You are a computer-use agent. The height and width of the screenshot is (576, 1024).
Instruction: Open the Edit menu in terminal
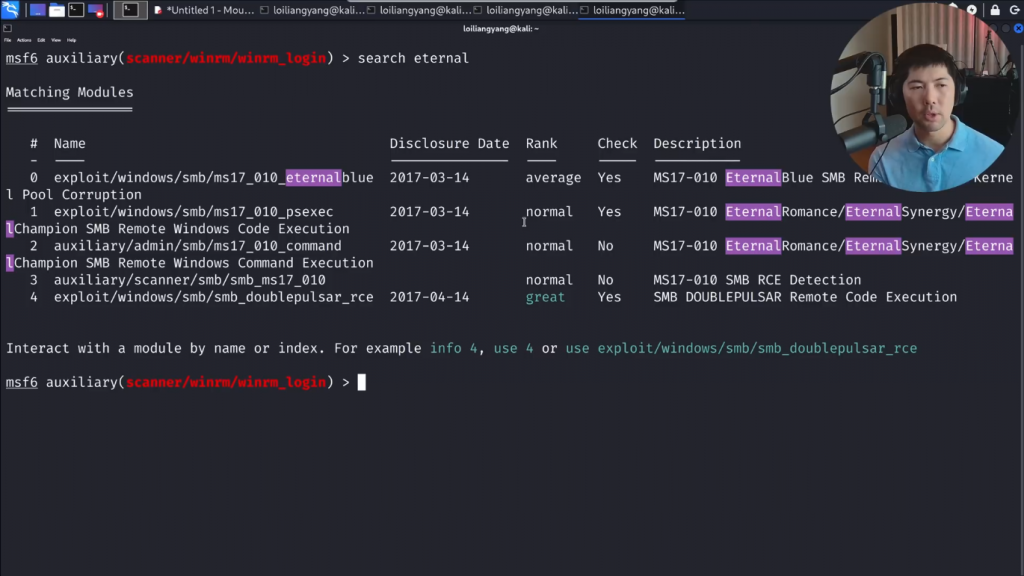click(41, 40)
